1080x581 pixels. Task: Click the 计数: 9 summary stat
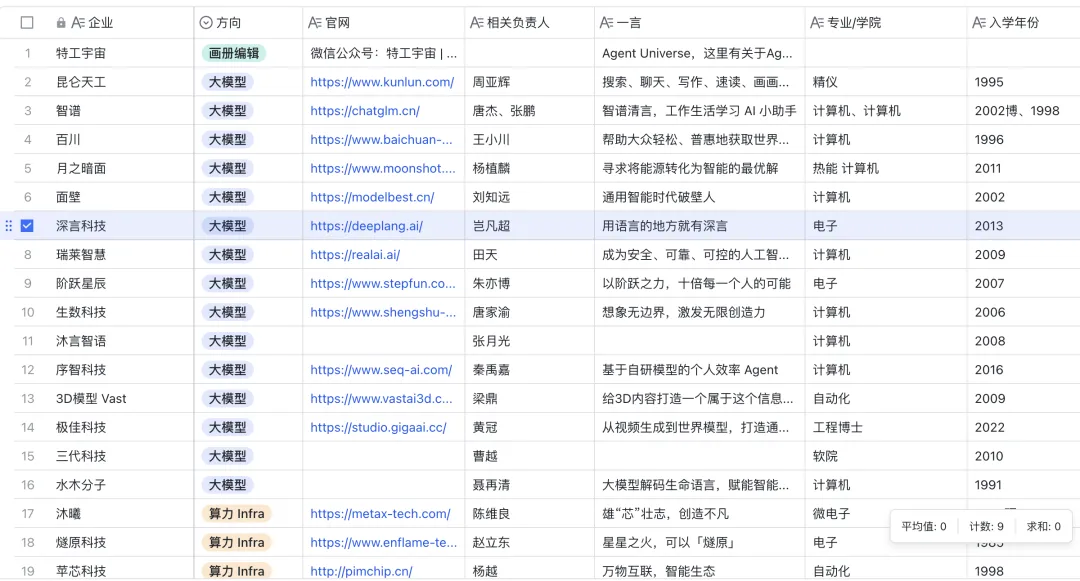[986, 527]
